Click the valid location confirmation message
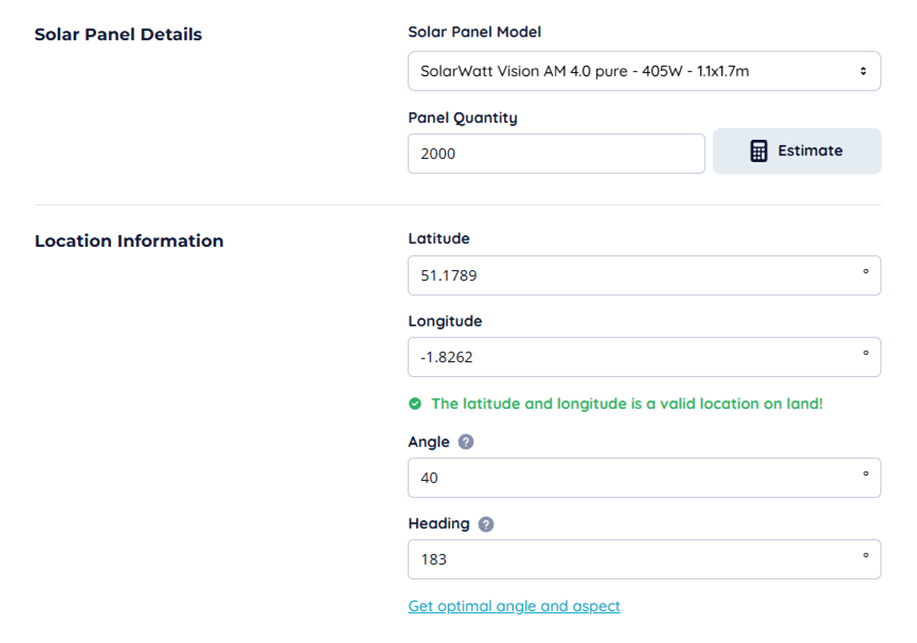The image size is (917, 643). pos(626,404)
